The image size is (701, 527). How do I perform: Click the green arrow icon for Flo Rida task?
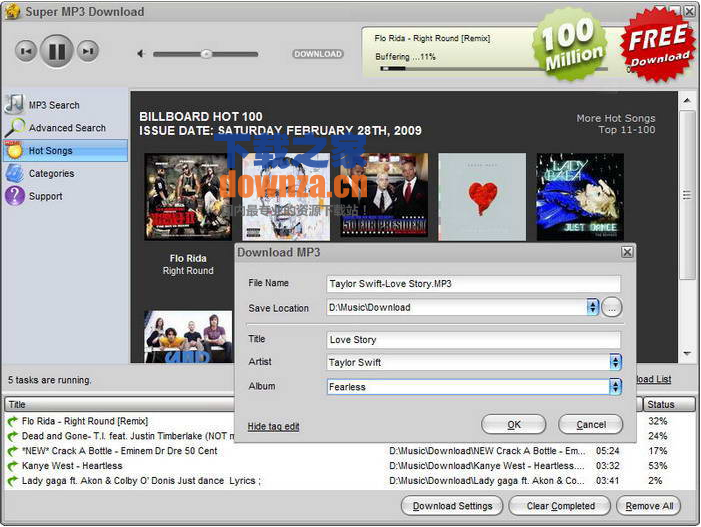[13, 421]
